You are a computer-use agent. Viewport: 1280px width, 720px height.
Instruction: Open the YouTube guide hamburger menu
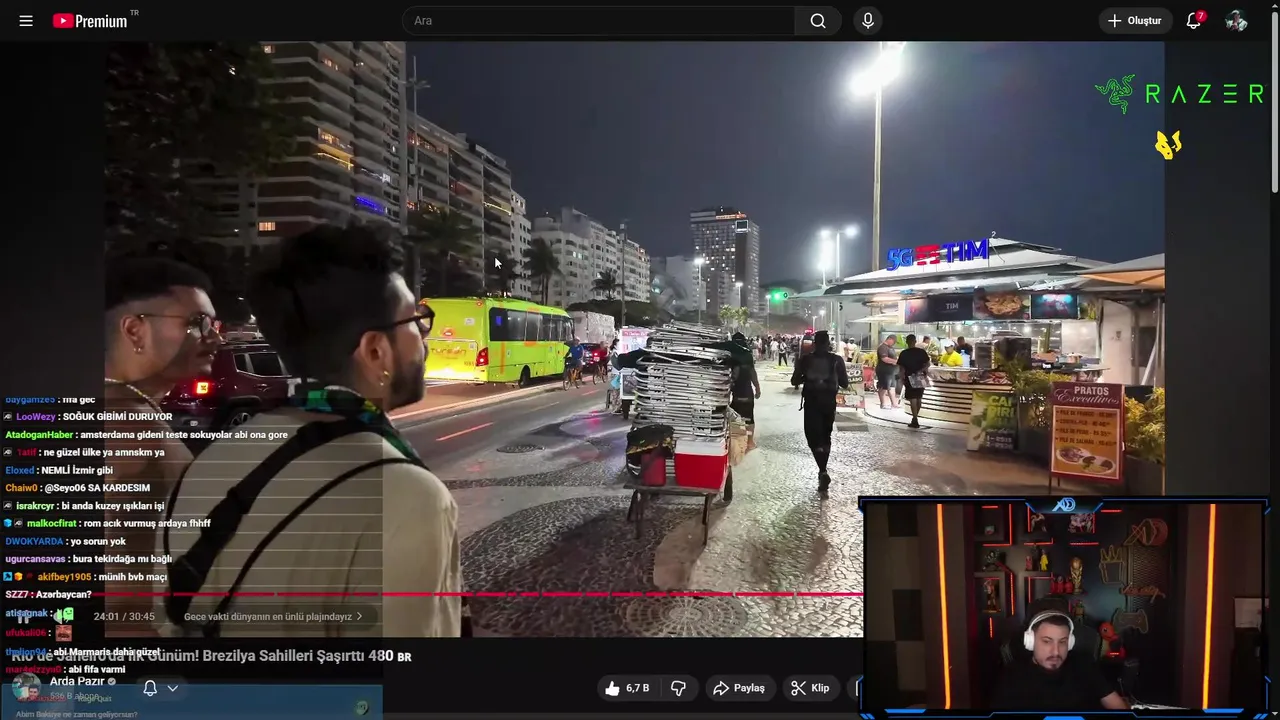tap(26, 21)
